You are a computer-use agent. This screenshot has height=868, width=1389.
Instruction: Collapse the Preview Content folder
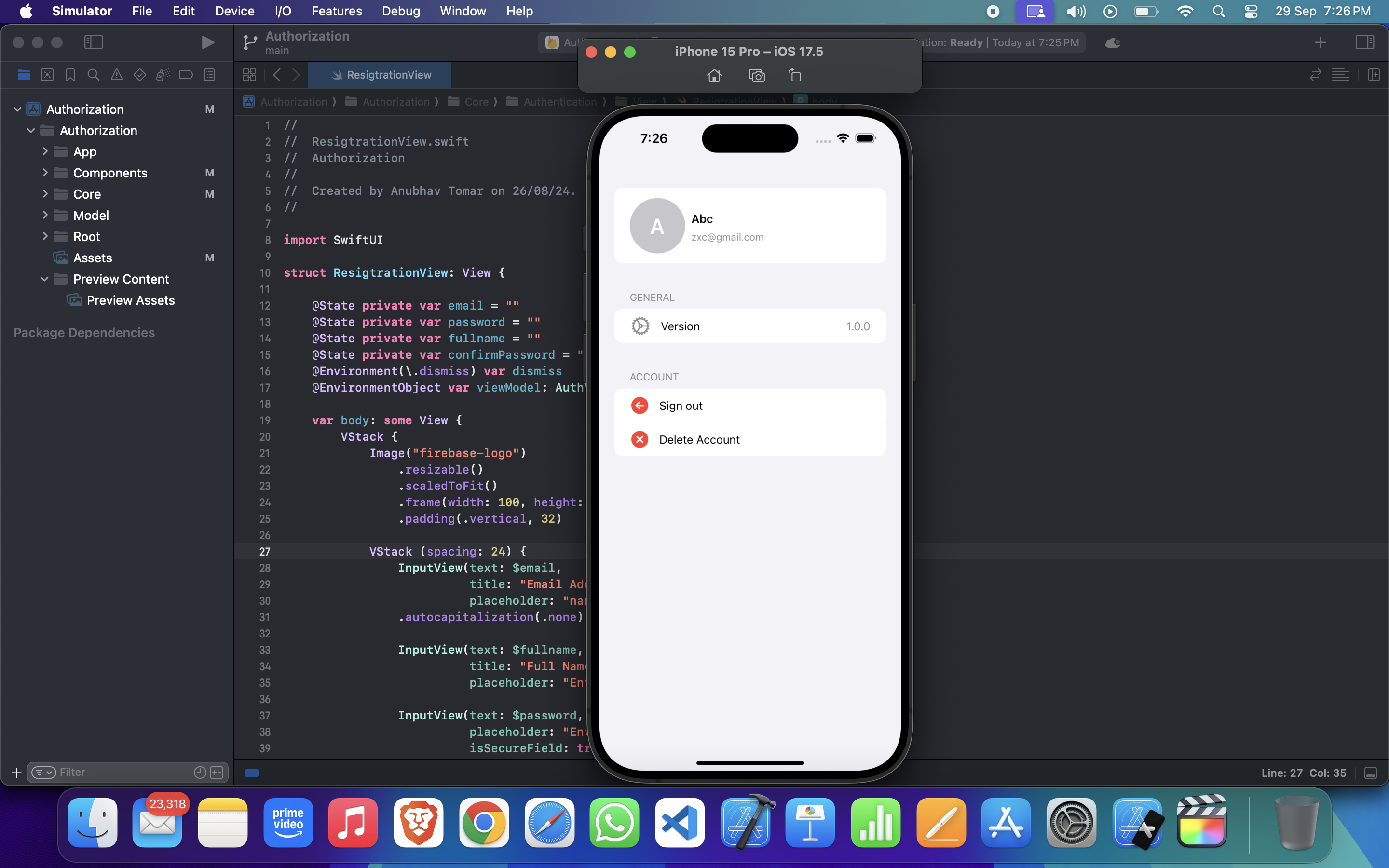(45, 279)
